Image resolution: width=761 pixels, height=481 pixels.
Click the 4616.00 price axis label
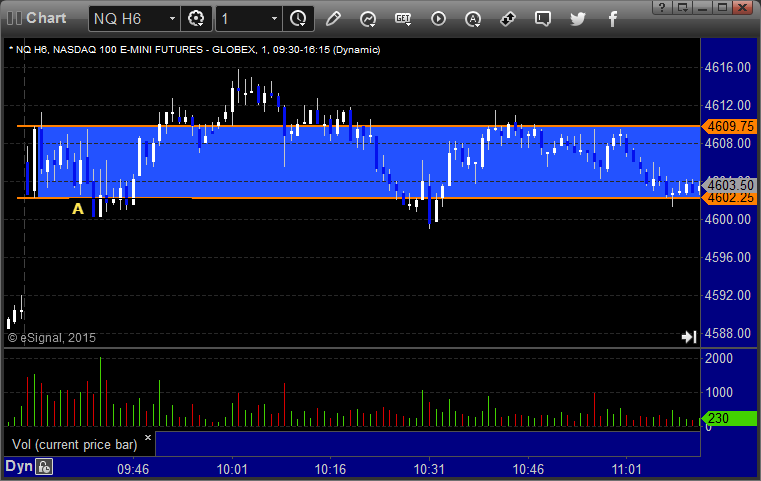(728, 67)
